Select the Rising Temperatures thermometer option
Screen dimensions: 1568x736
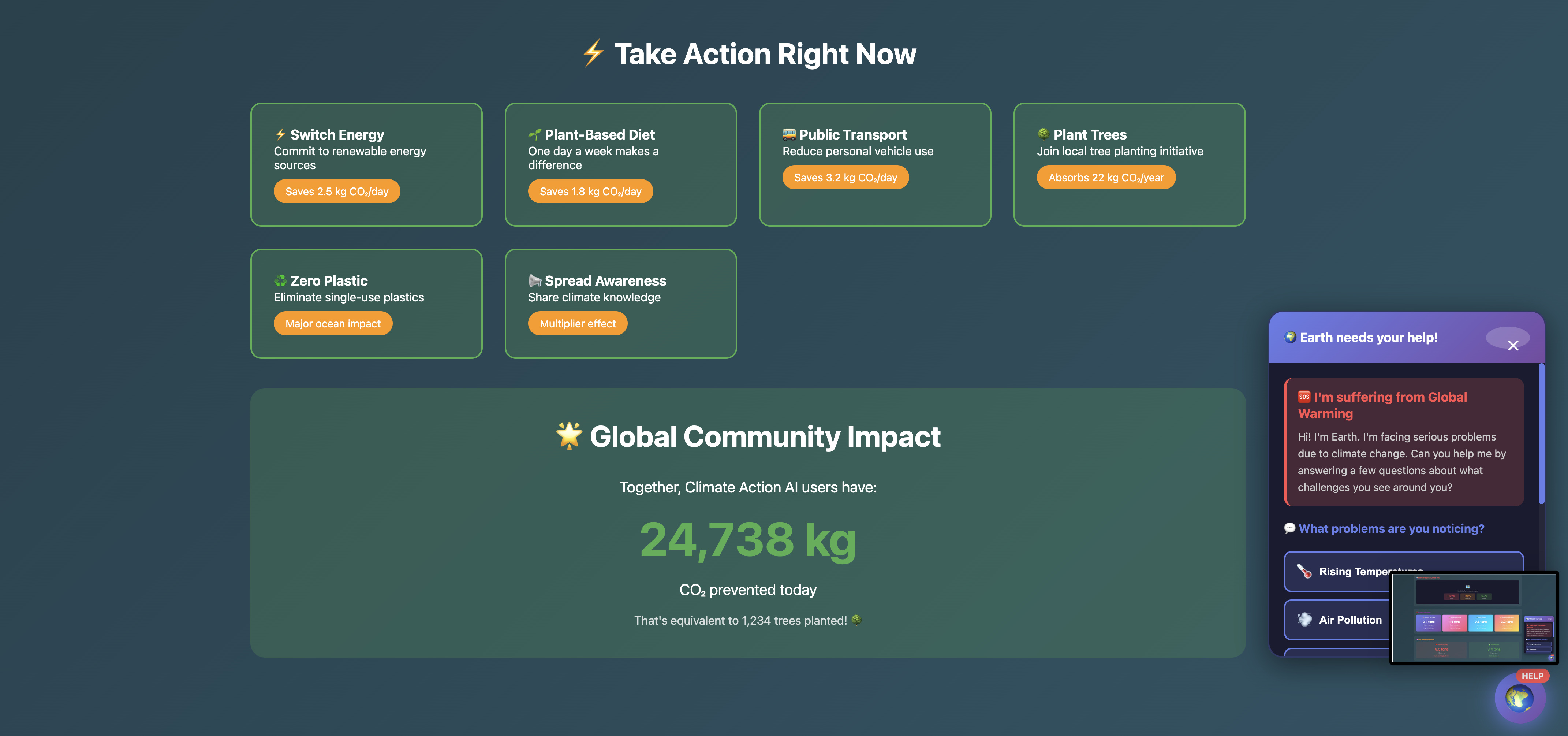click(x=1304, y=571)
